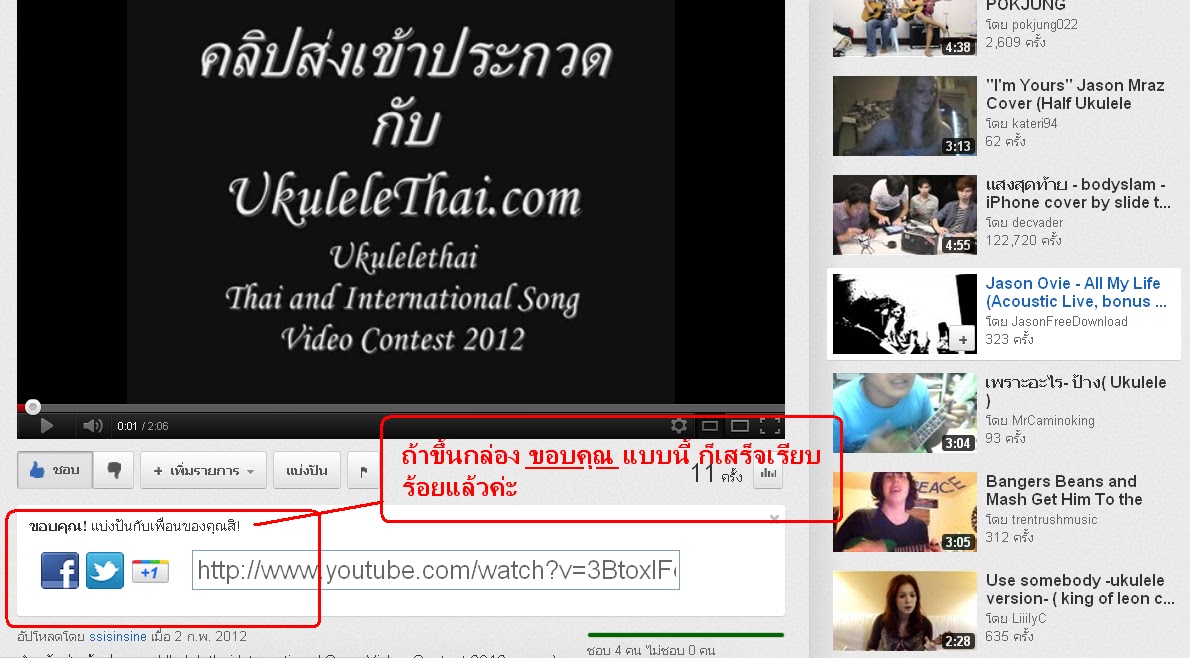The height and width of the screenshot is (658, 1190).
Task: Close the share panel with X
Action: [774, 518]
